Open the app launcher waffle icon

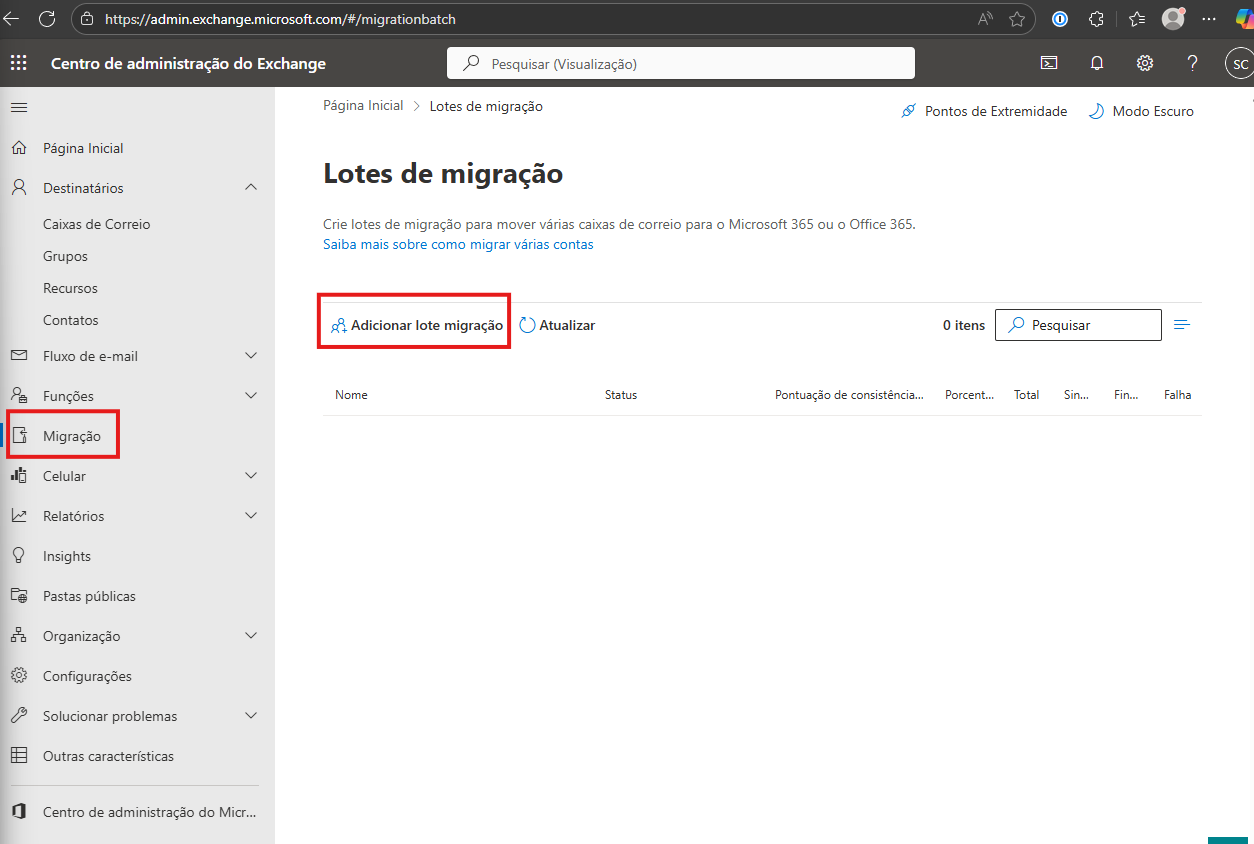[19, 63]
